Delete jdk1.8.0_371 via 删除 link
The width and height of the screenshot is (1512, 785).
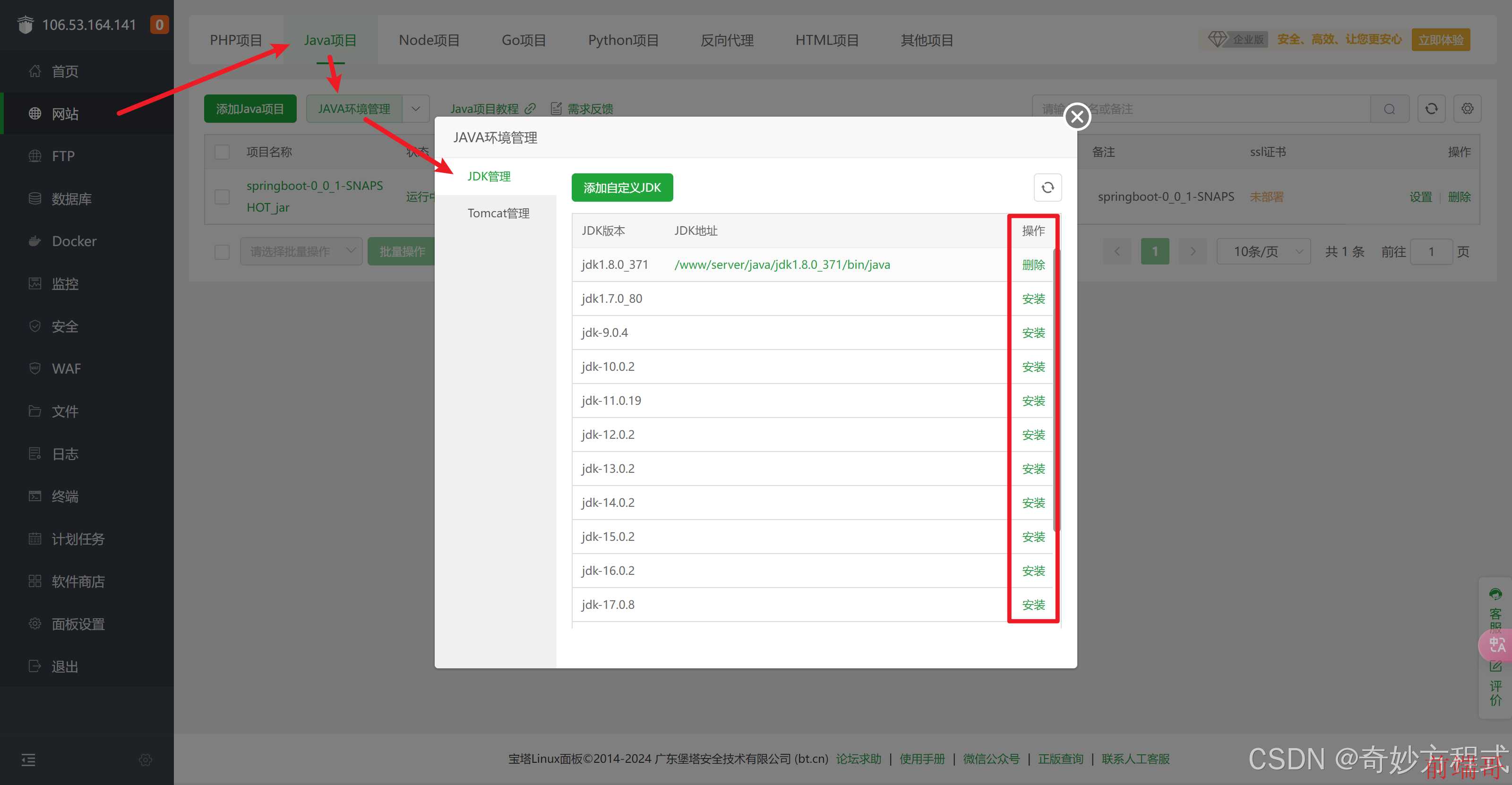click(1033, 265)
